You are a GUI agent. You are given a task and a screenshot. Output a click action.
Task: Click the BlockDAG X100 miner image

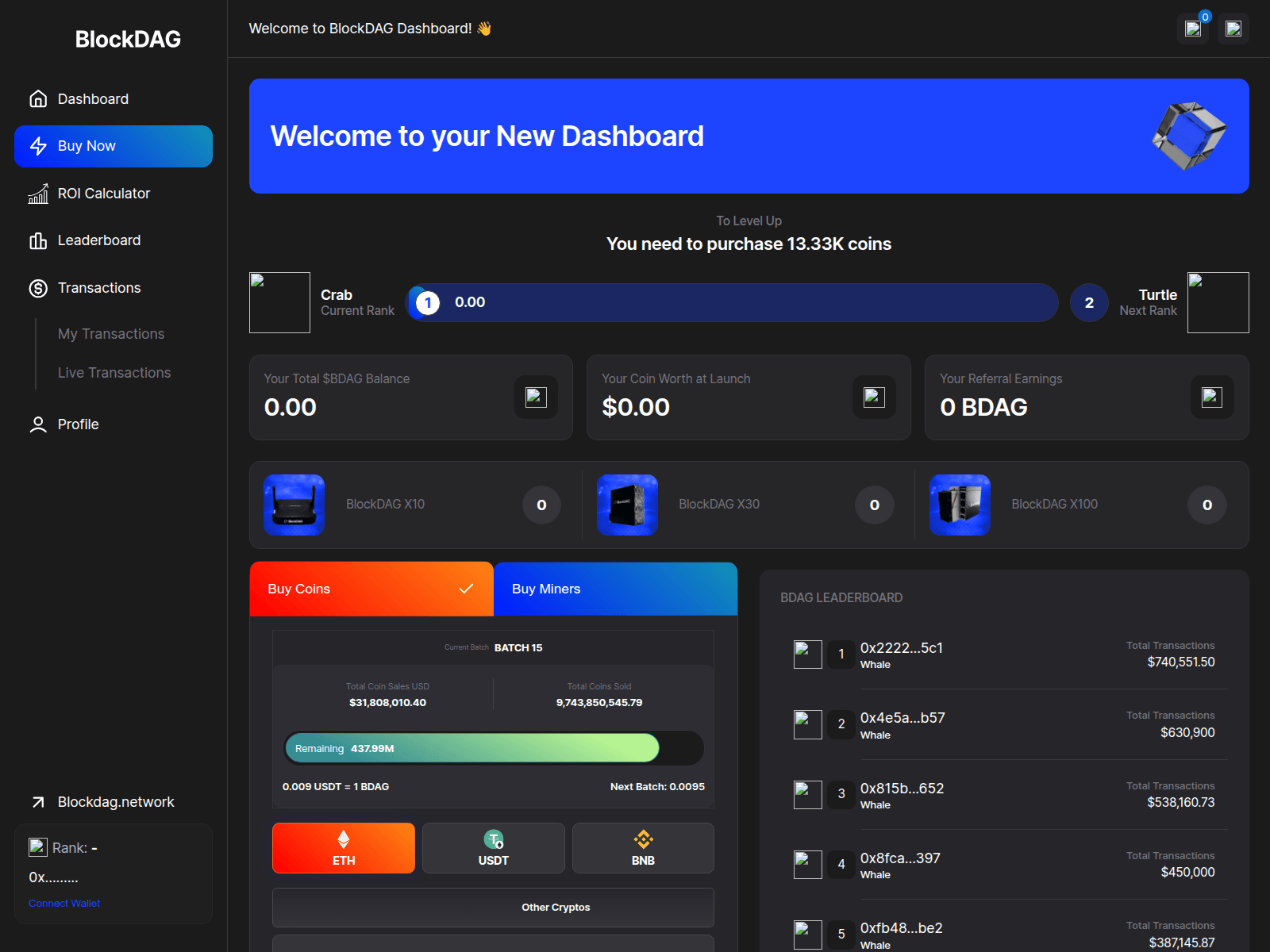(960, 505)
